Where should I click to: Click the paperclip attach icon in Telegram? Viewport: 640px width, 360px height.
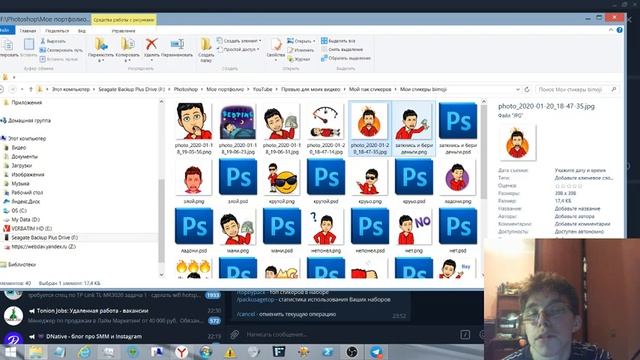[234, 334]
